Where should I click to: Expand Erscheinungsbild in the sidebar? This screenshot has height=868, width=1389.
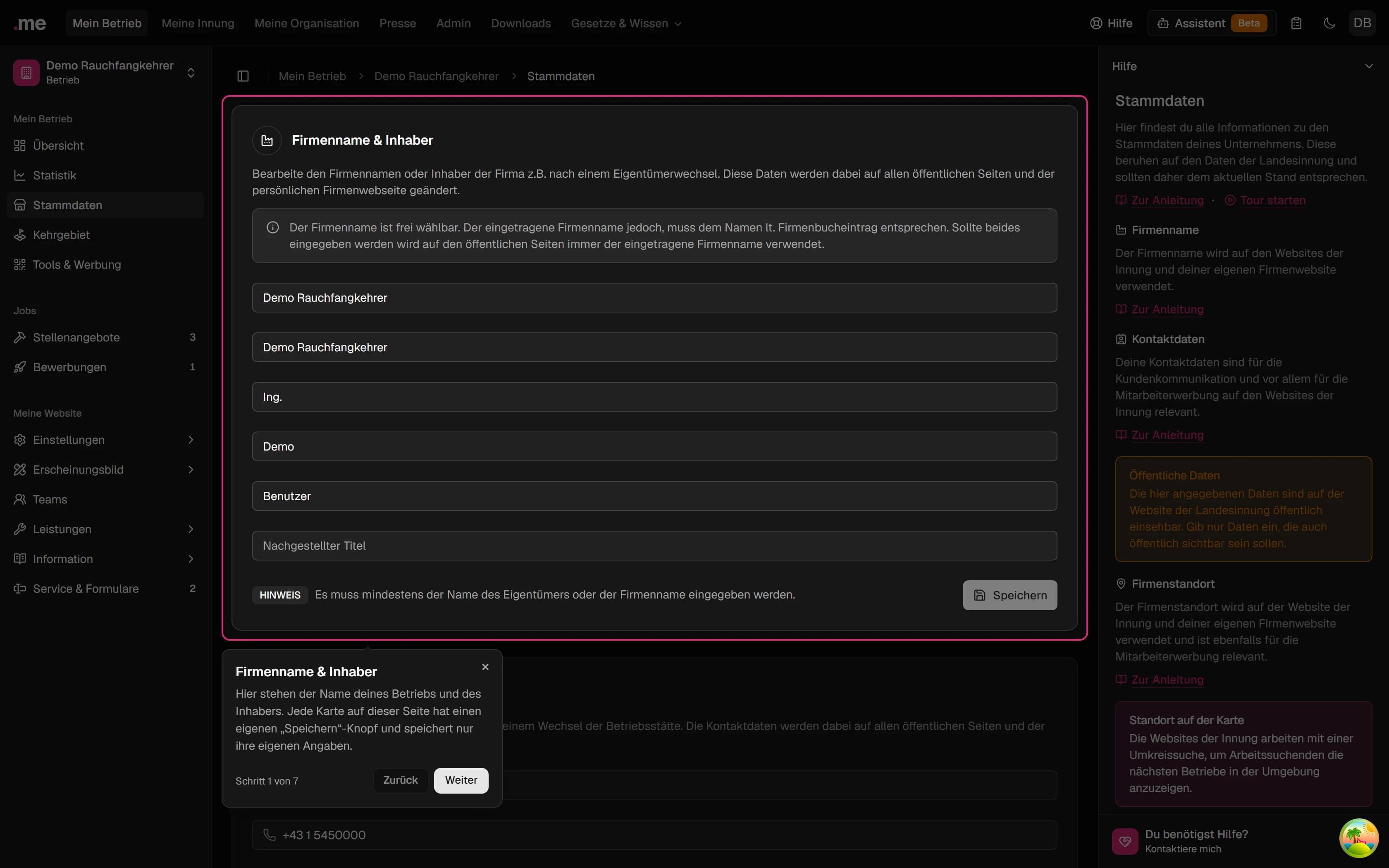pos(105,470)
